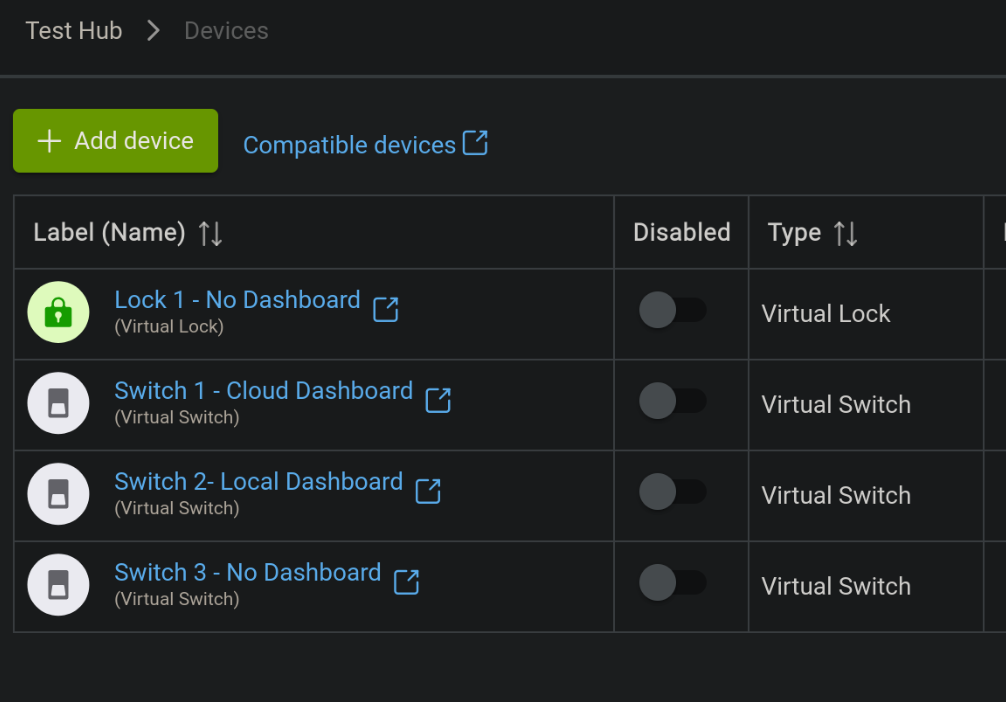Image resolution: width=1006 pixels, height=702 pixels.
Task: Sort table by Type column arrows
Action: tap(846, 233)
